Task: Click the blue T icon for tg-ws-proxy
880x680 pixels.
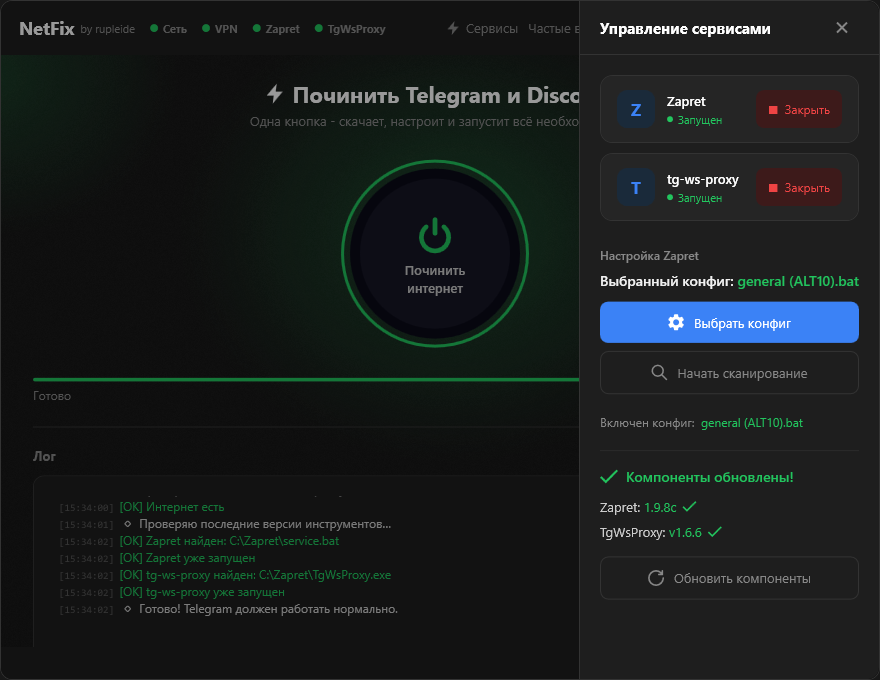Action: (x=636, y=187)
